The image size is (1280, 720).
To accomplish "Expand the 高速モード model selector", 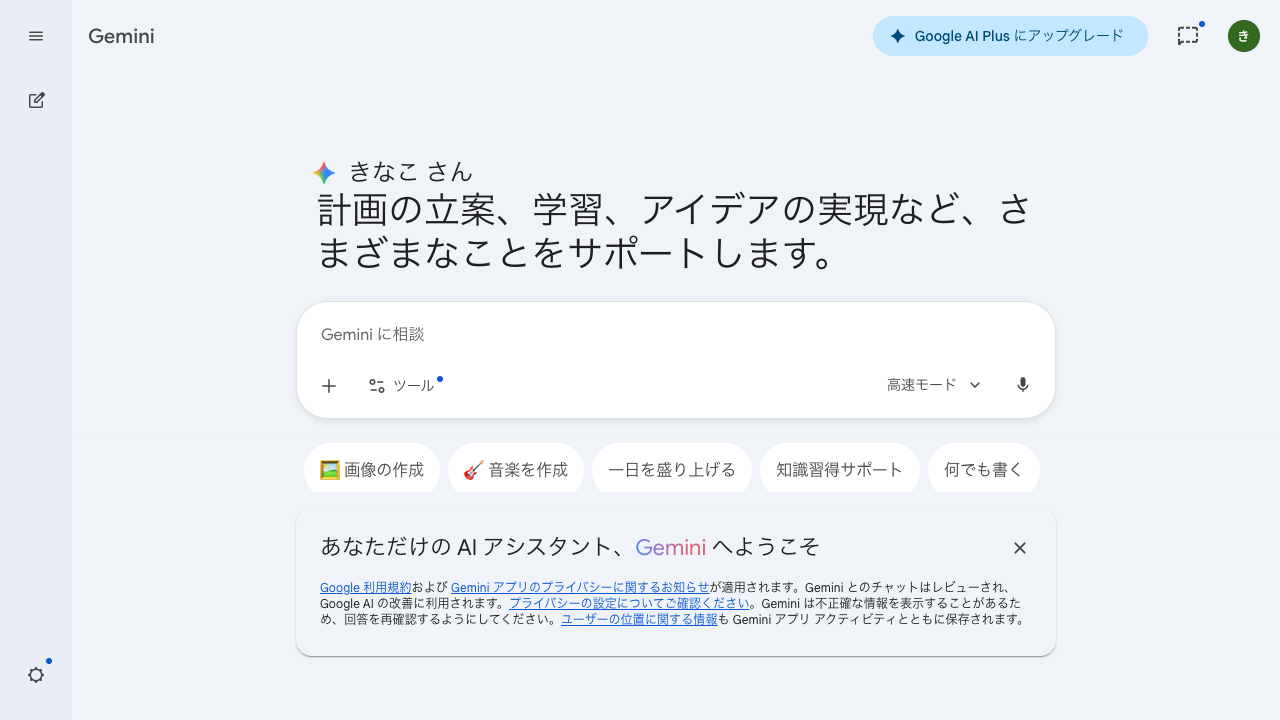I will pos(933,385).
